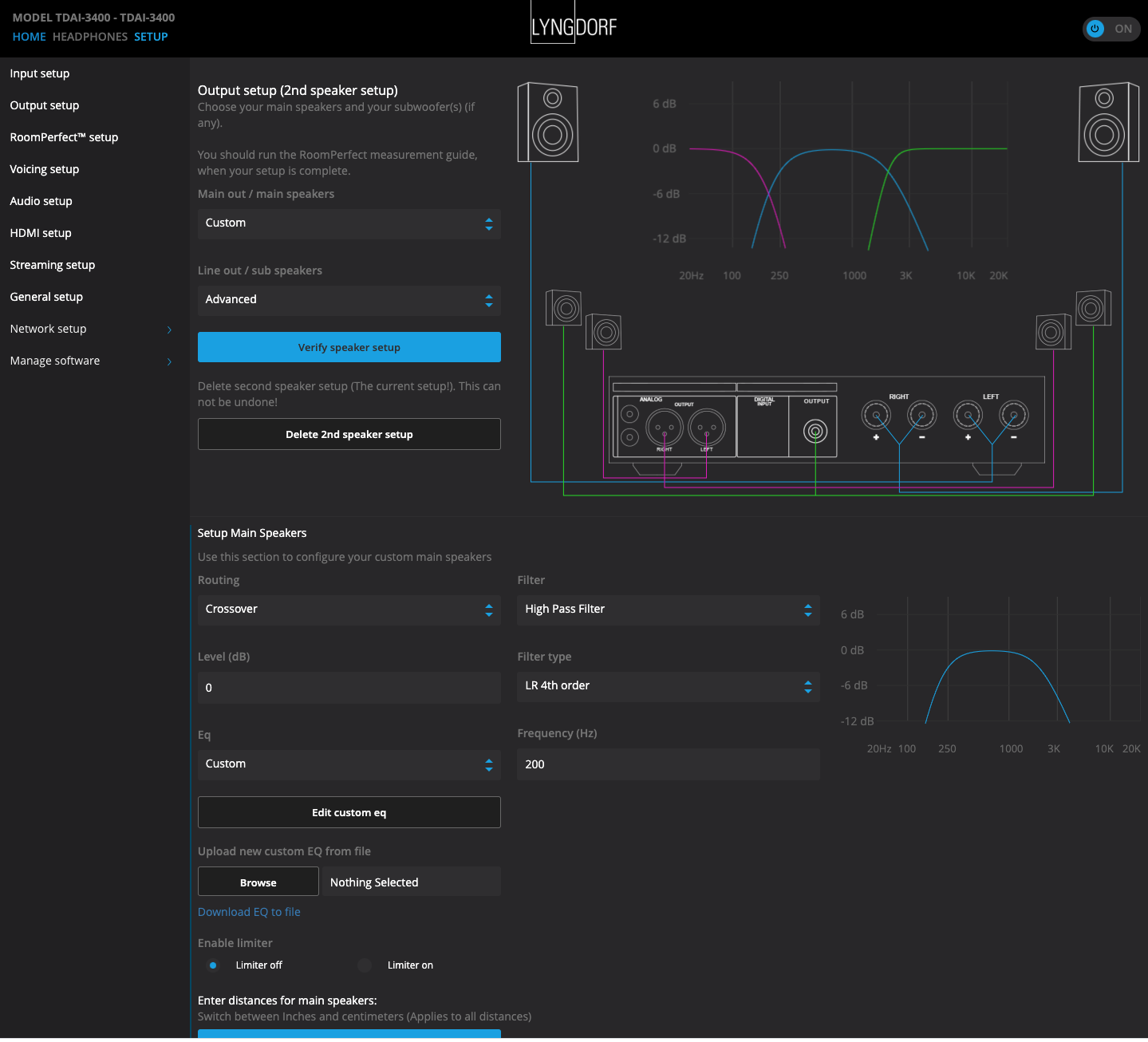Expand the Manage software chevron

coord(169,361)
